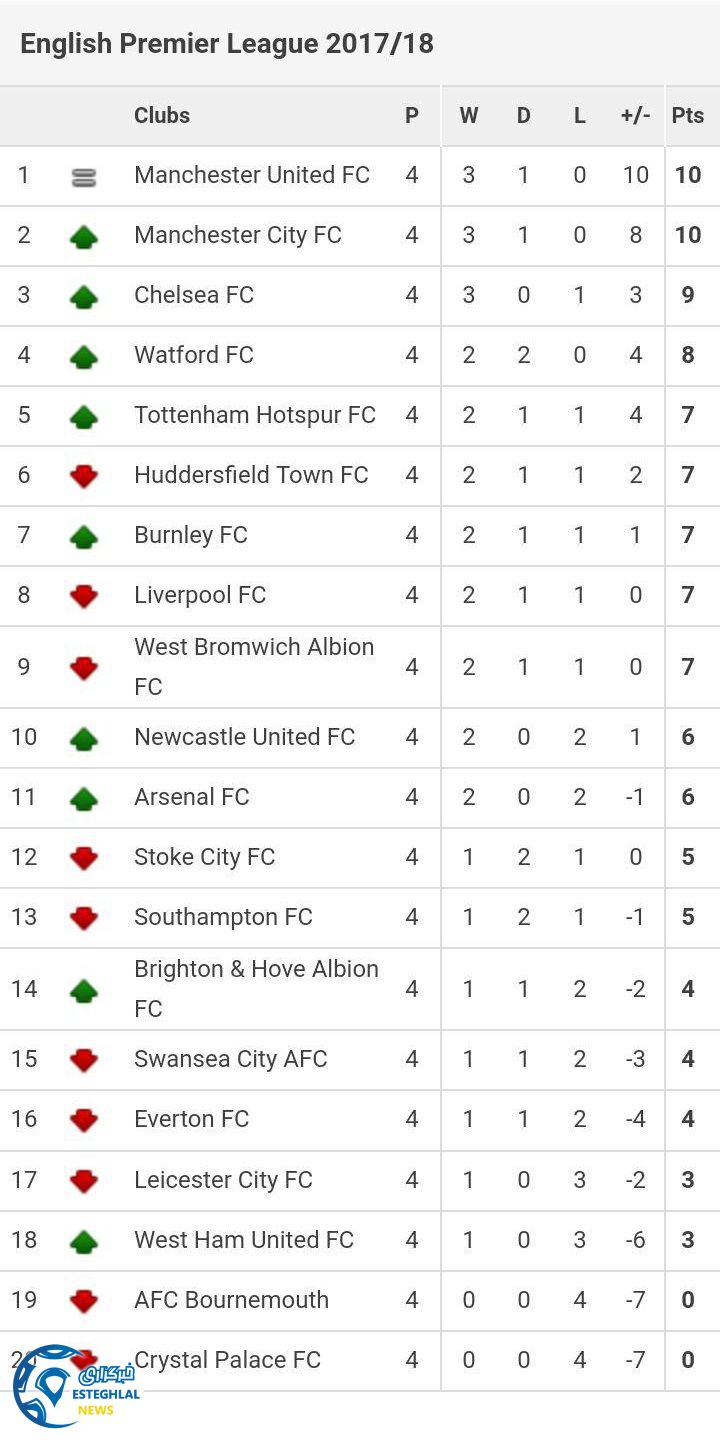Viewport: 720px width, 1450px height.
Task: Click red down arrow next to Everton FC
Action: (x=84, y=1120)
